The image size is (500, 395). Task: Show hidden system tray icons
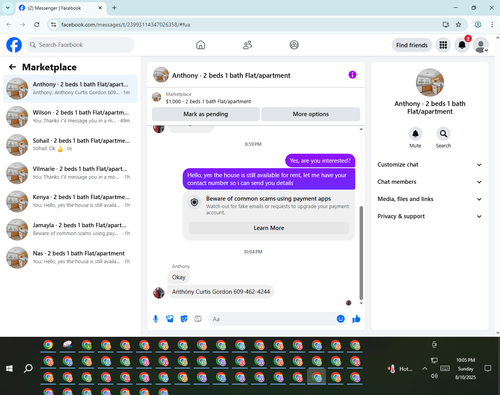425,369
